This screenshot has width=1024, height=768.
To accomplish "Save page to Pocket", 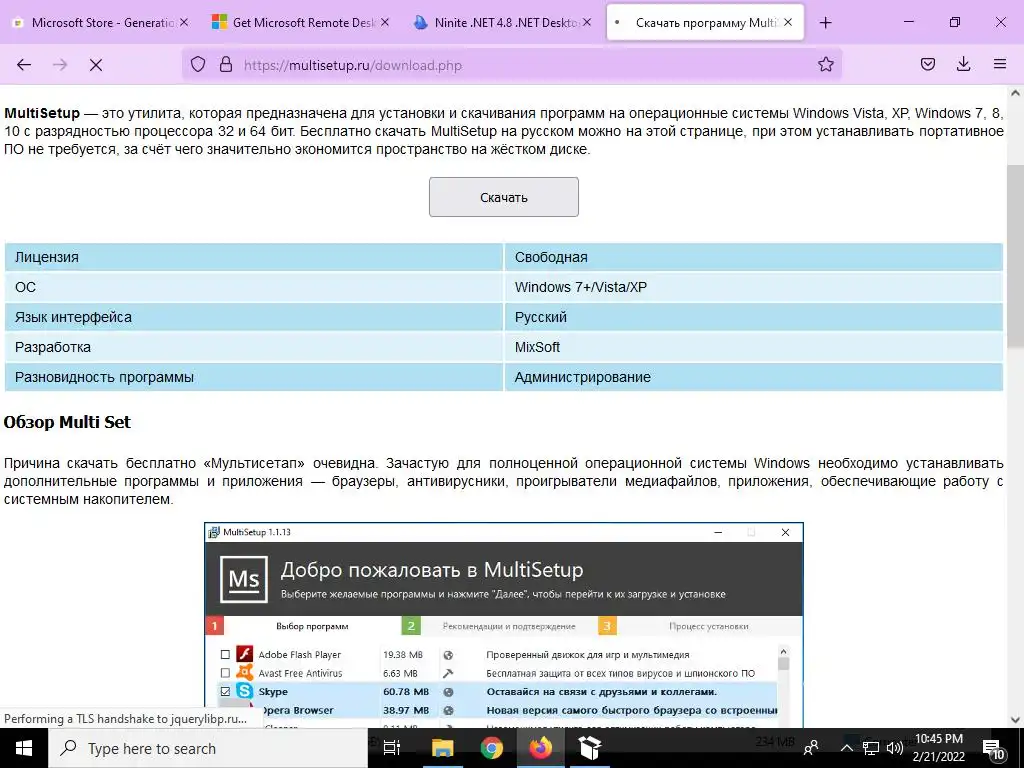I will pyautogui.click(x=927, y=65).
